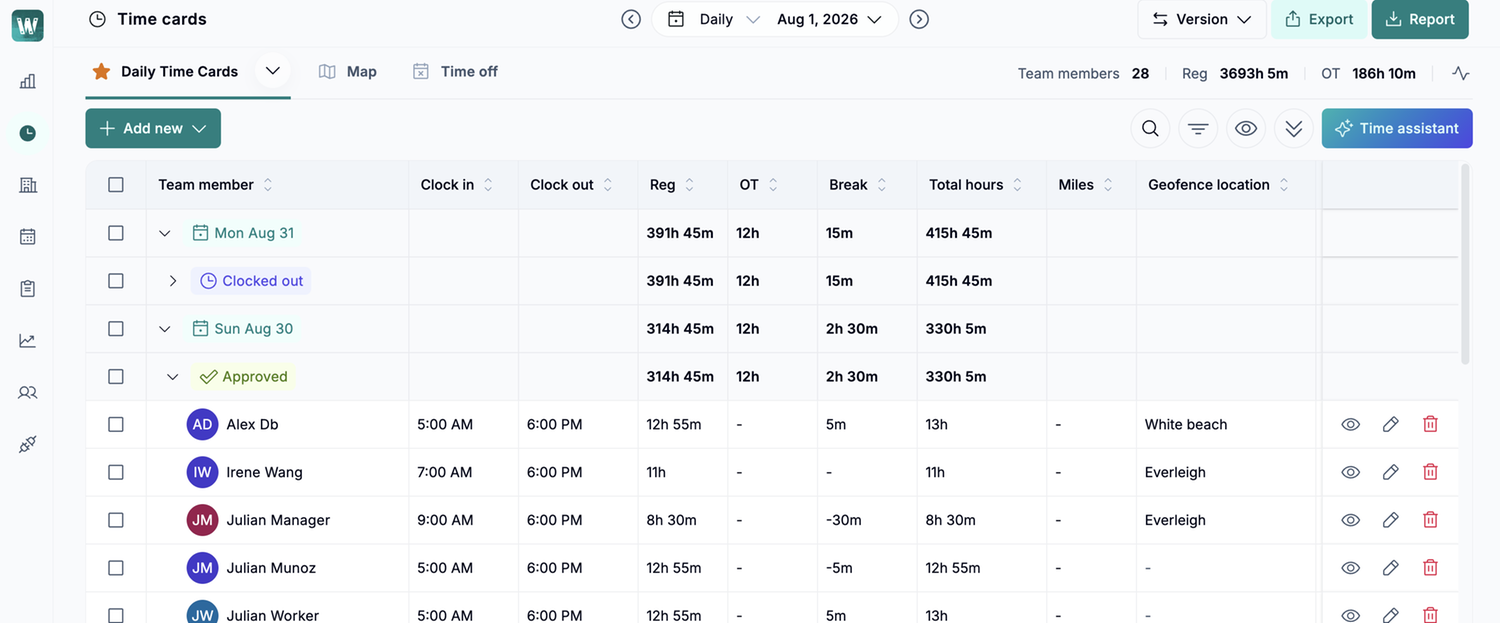Open the Aug 1, 2026 date picker
The height and width of the screenshot is (623, 1500).
(829, 19)
